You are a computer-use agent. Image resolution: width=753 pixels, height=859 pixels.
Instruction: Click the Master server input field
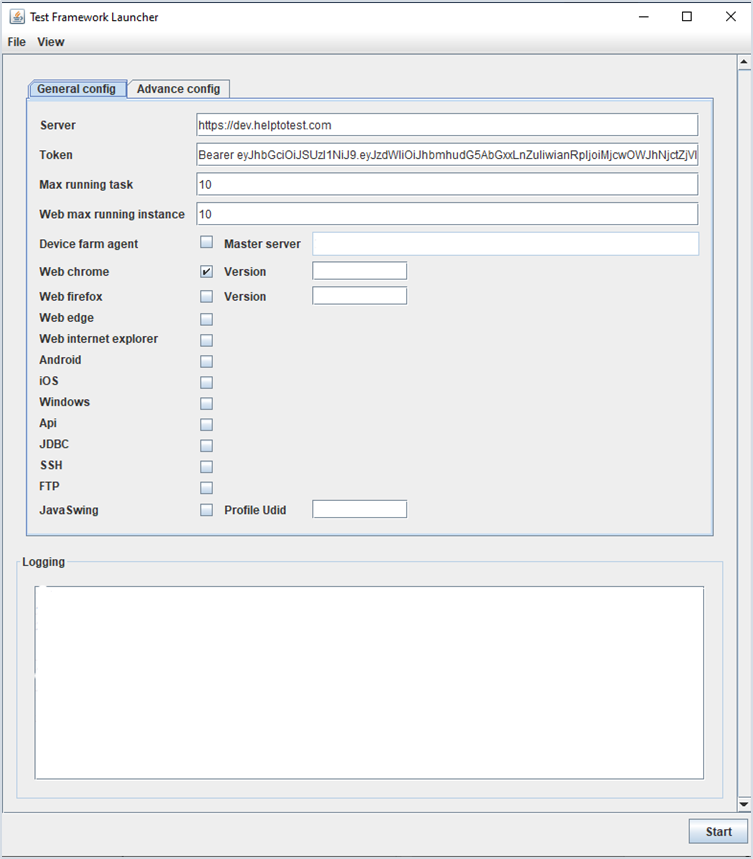[505, 244]
